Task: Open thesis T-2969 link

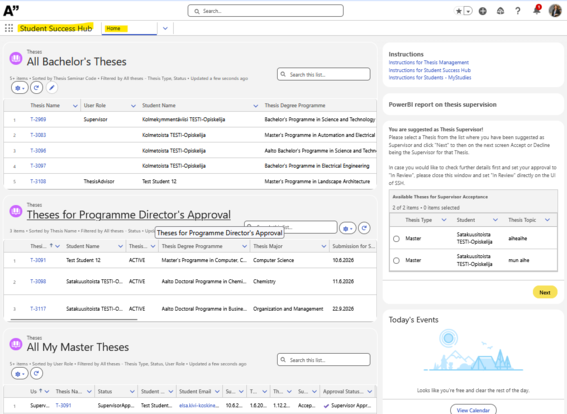Action: (x=38, y=119)
